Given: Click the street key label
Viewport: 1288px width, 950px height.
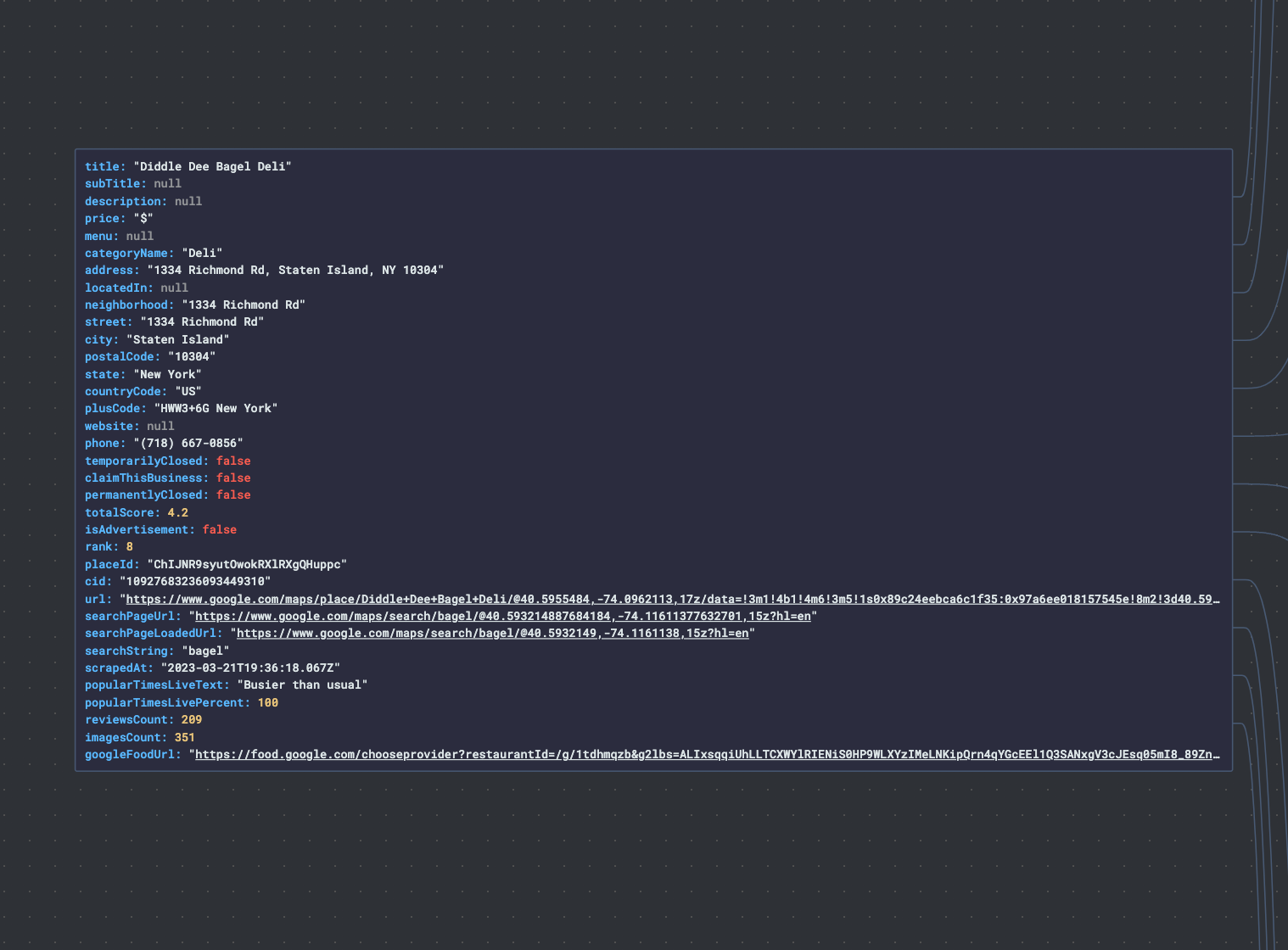Looking at the screenshot, I should click(109, 321).
